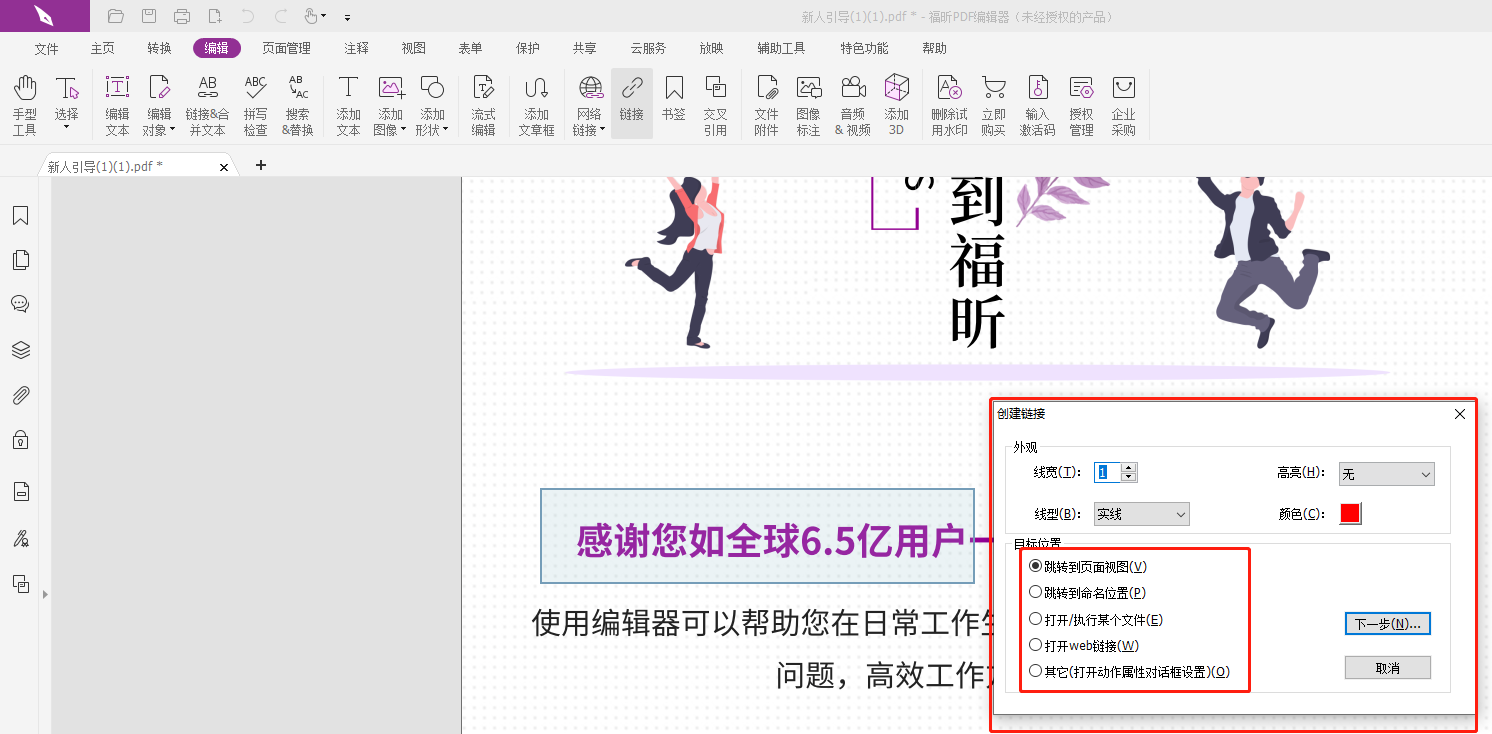
Task: Select 跳转到页面视图 radio option
Action: 1035,566
